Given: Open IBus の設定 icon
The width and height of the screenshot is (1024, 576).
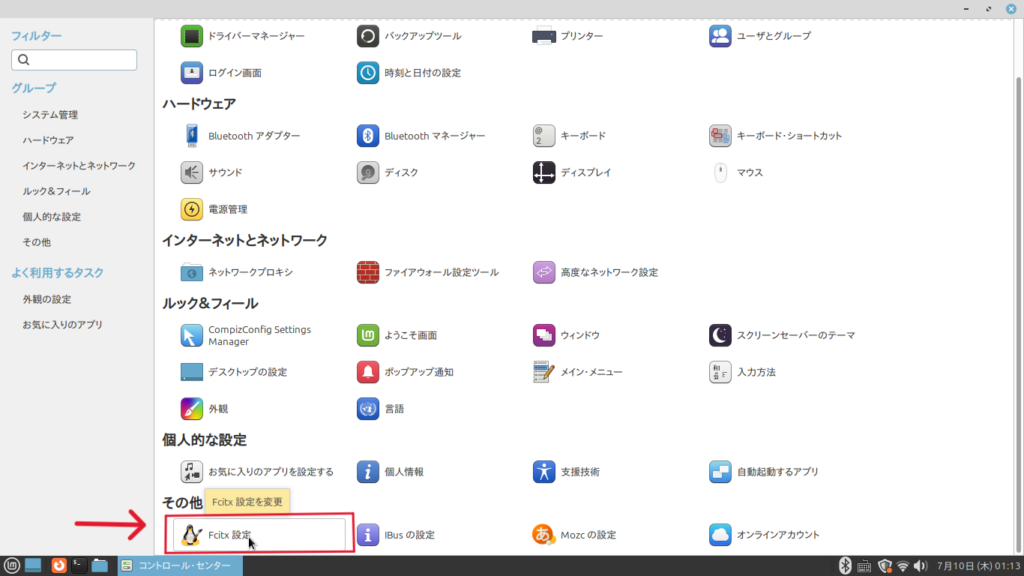Looking at the screenshot, I should pyautogui.click(x=368, y=535).
